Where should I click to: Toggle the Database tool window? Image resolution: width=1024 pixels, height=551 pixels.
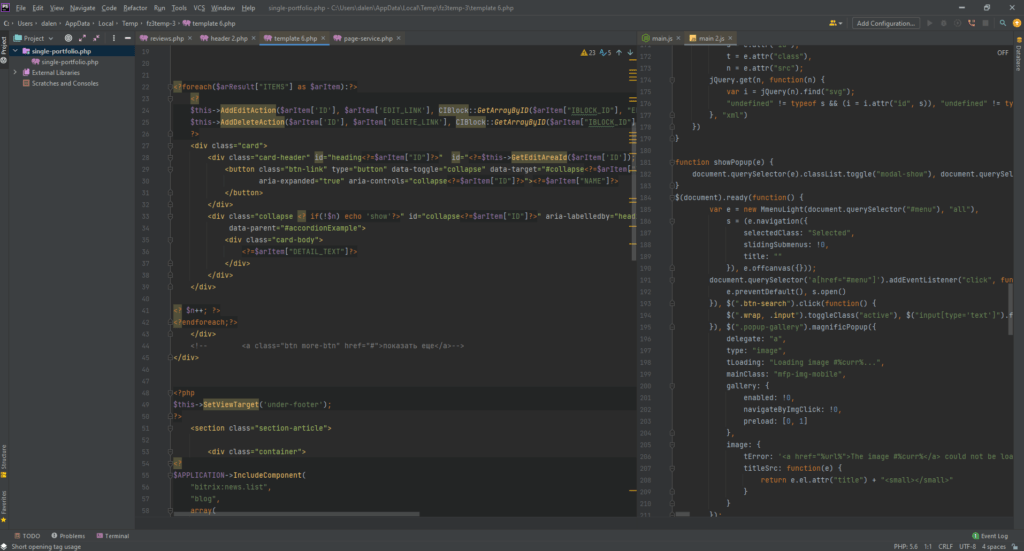coord(1018,60)
